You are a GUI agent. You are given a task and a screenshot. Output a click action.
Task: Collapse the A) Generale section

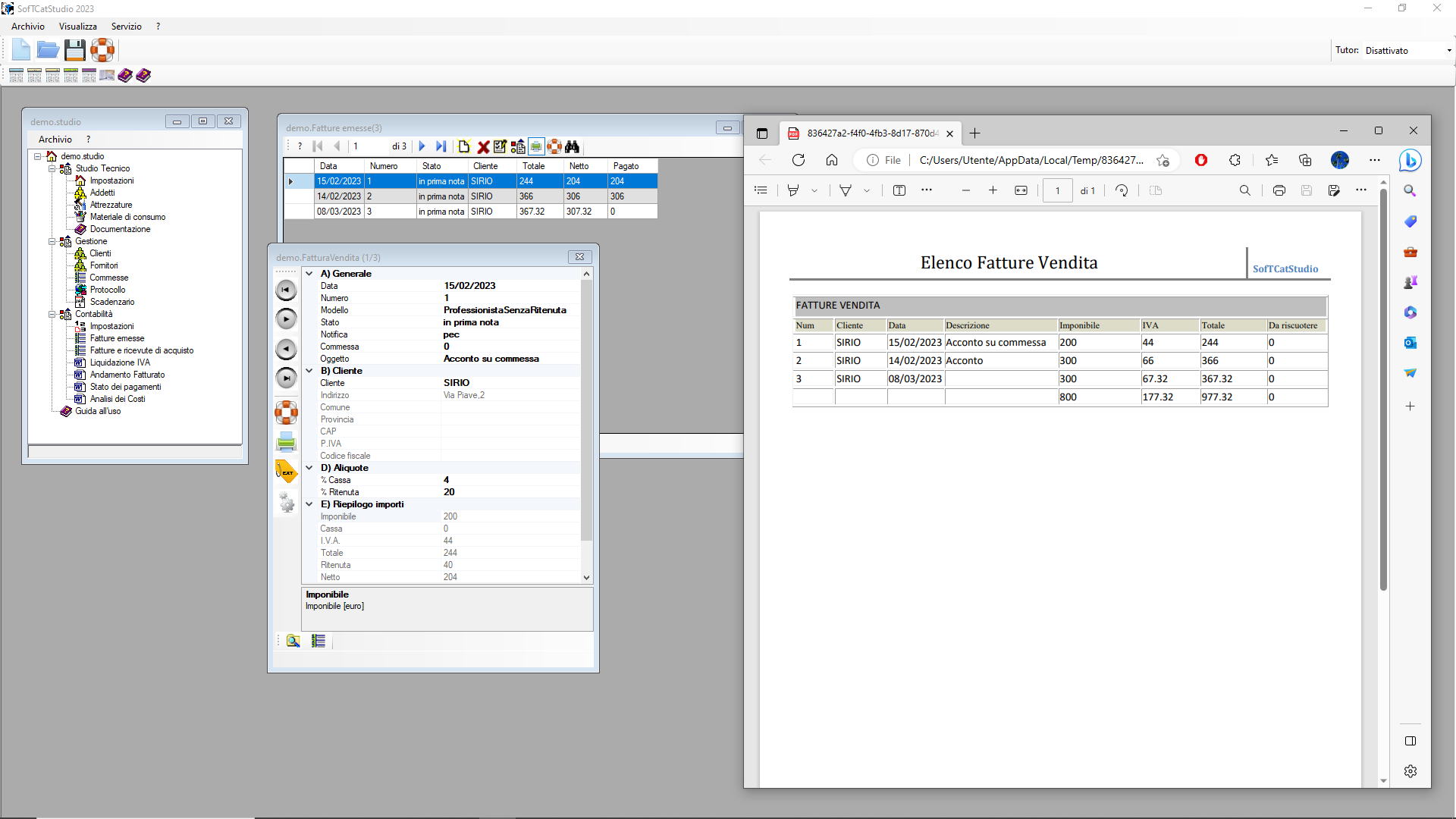[309, 274]
